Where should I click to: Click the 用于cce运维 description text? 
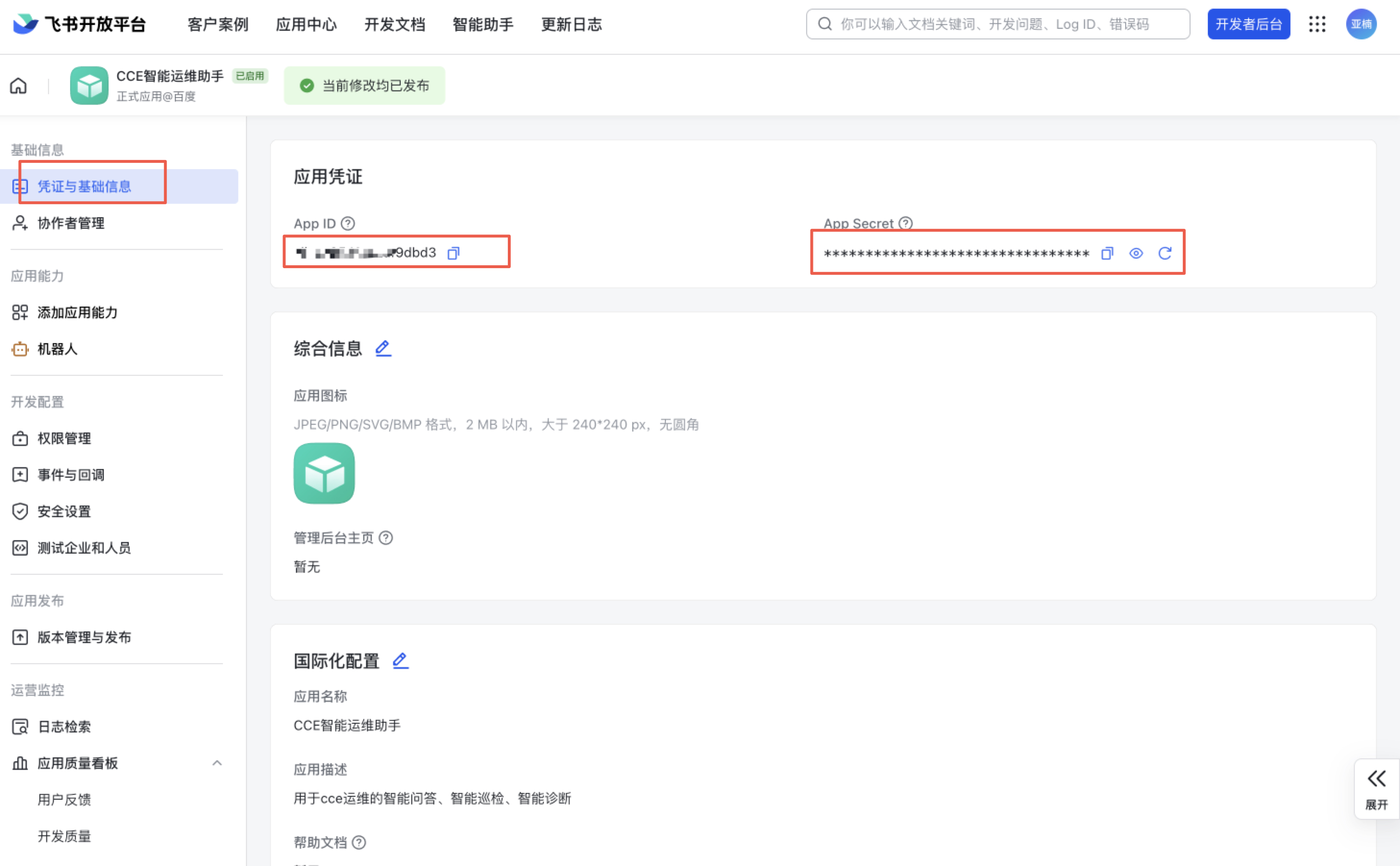432,798
